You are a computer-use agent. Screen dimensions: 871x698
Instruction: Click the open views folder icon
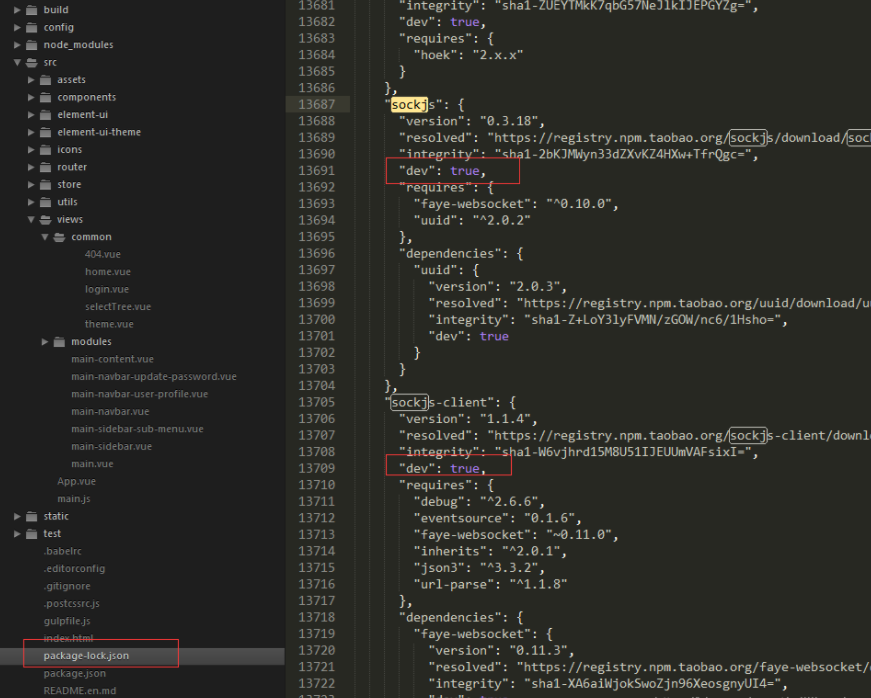46,219
